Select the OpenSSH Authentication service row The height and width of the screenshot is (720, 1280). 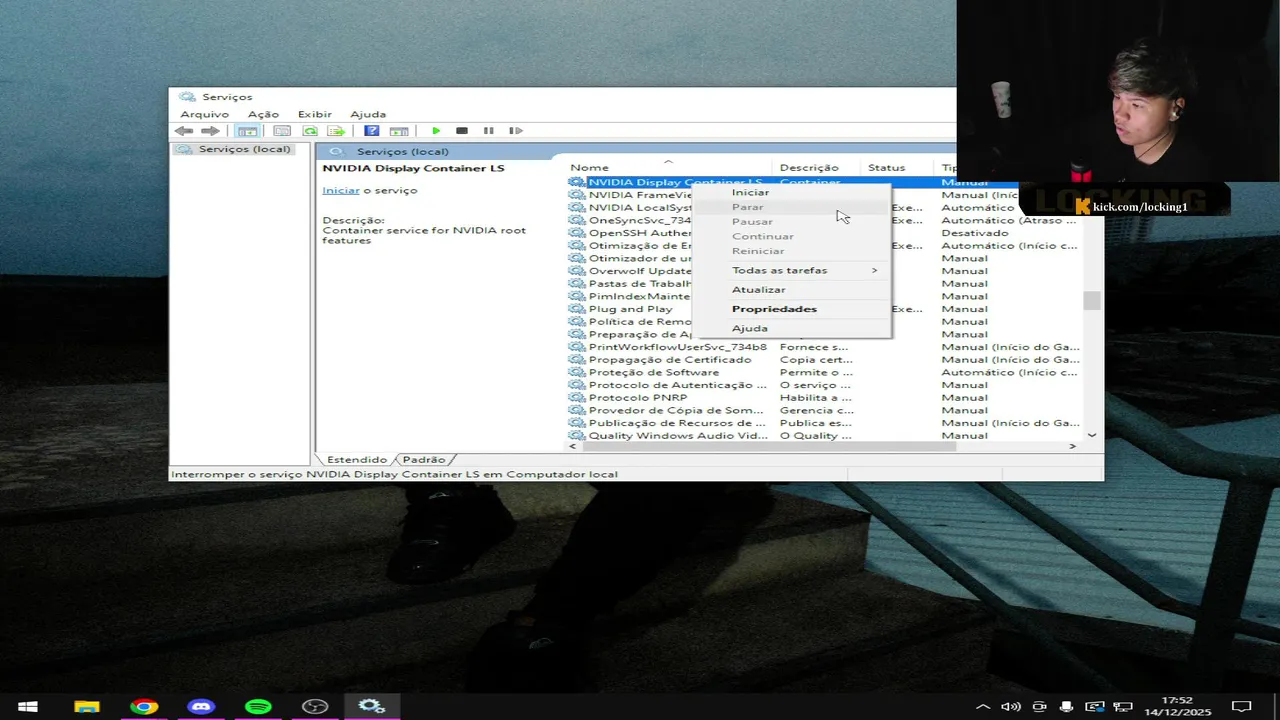click(640, 233)
